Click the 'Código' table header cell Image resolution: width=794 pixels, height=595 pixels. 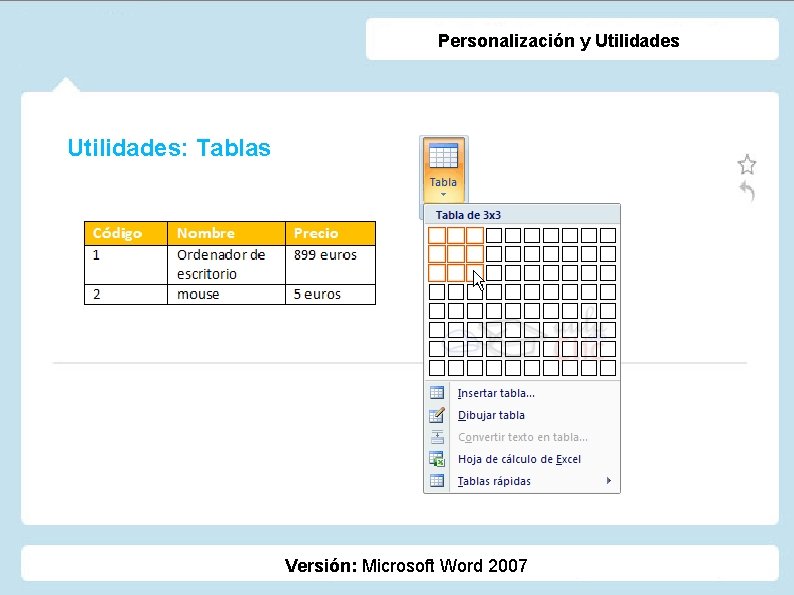click(x=126, y=233)
